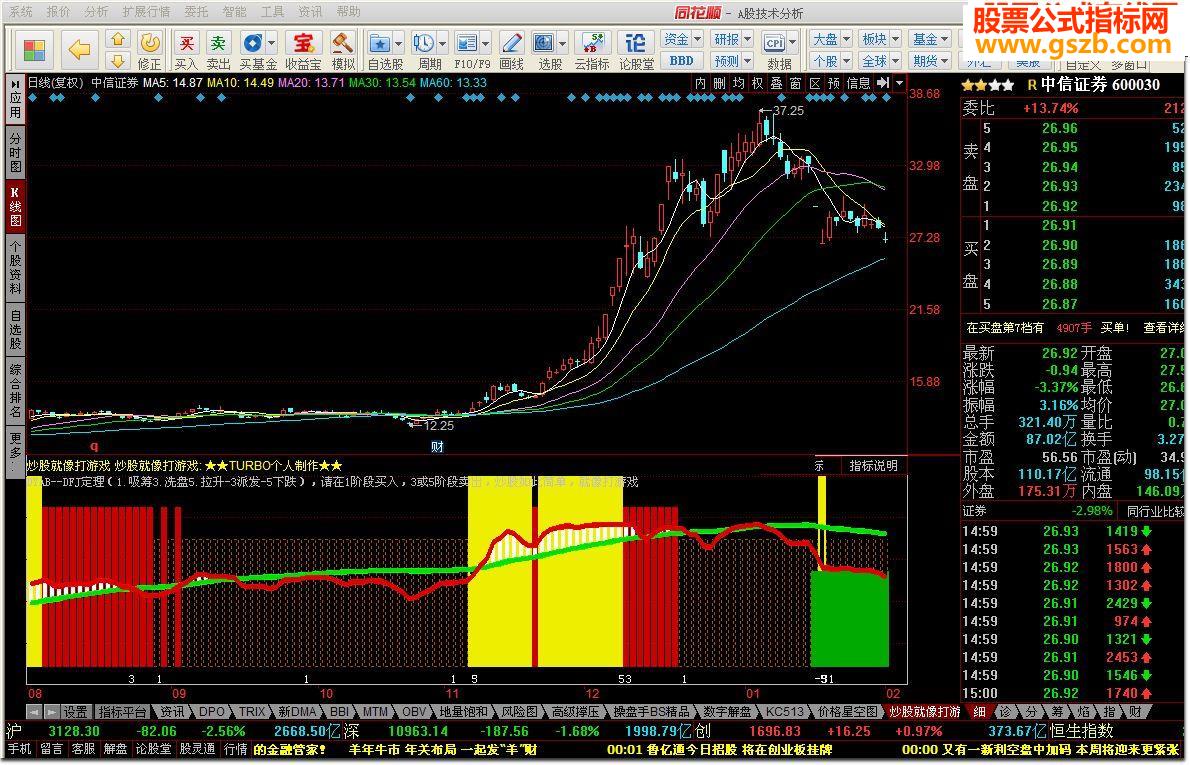
Task: Open the 扩展行情 menu
Action: coord(146,11)
